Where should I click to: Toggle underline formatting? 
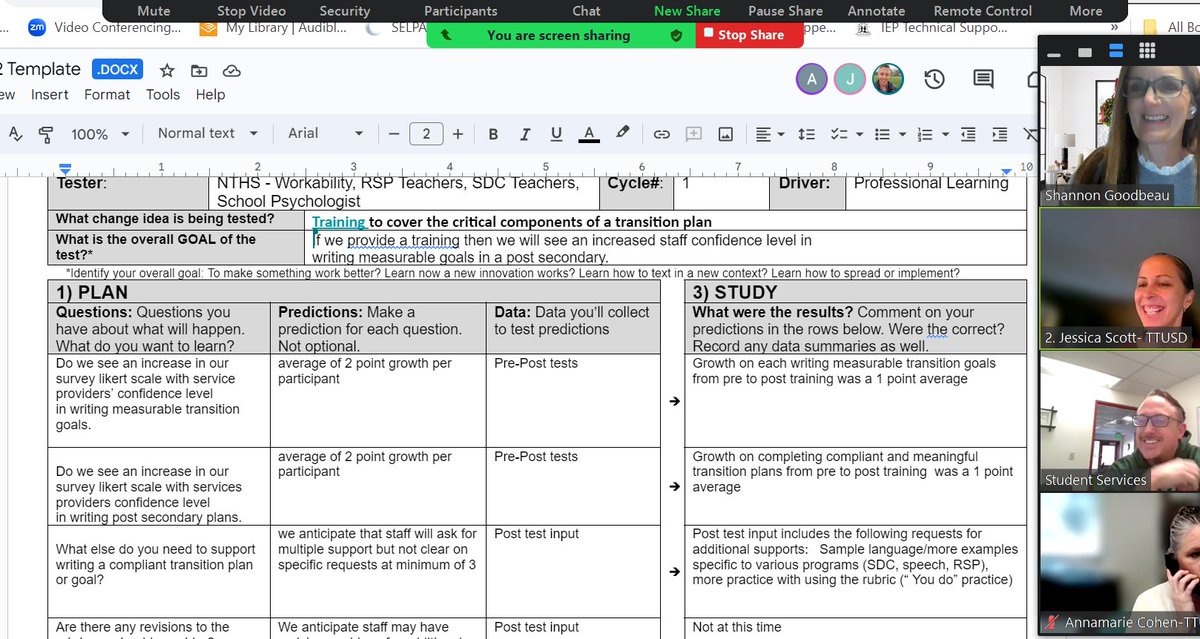[556, 133]
